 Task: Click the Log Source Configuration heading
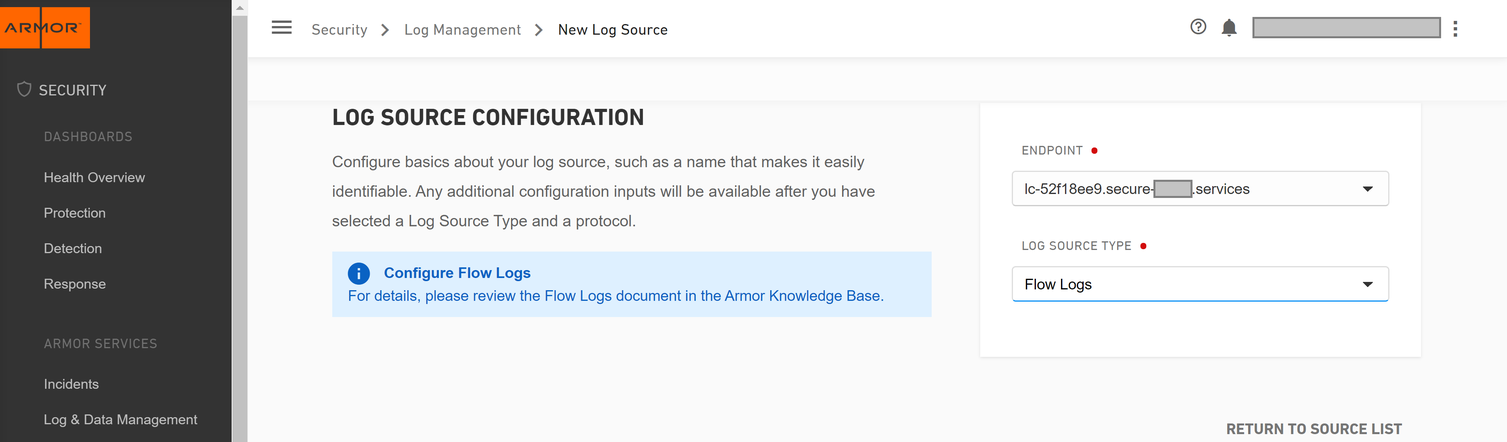[x=488, y=118]
